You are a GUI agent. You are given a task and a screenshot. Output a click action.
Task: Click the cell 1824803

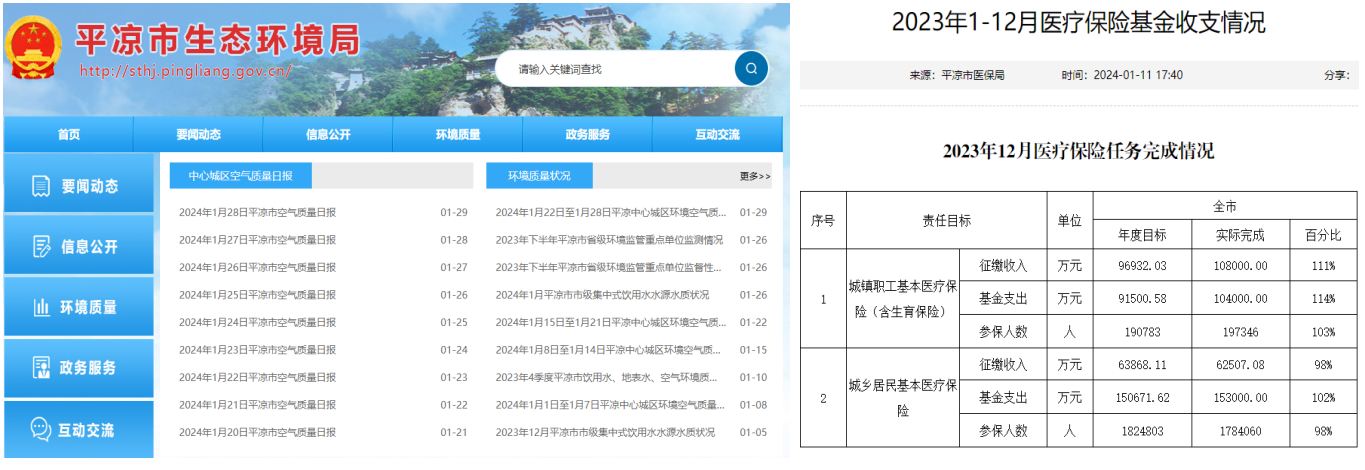1142,431
